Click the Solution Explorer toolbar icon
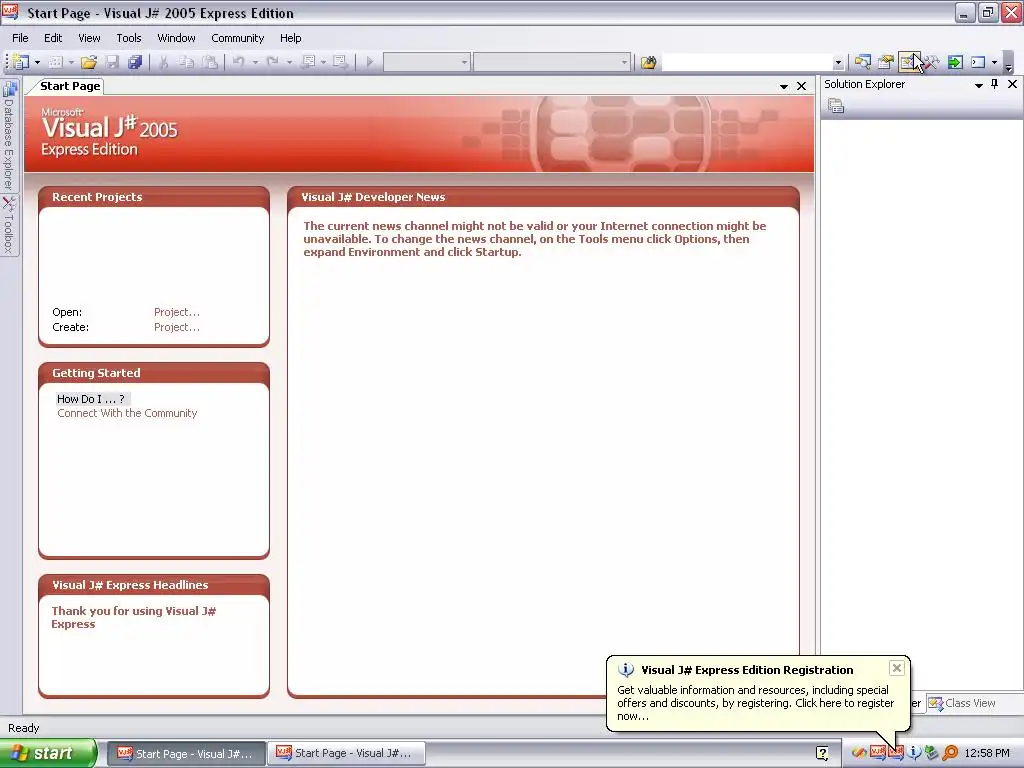This screenshot has height=768, width=1024. (863, 62)
